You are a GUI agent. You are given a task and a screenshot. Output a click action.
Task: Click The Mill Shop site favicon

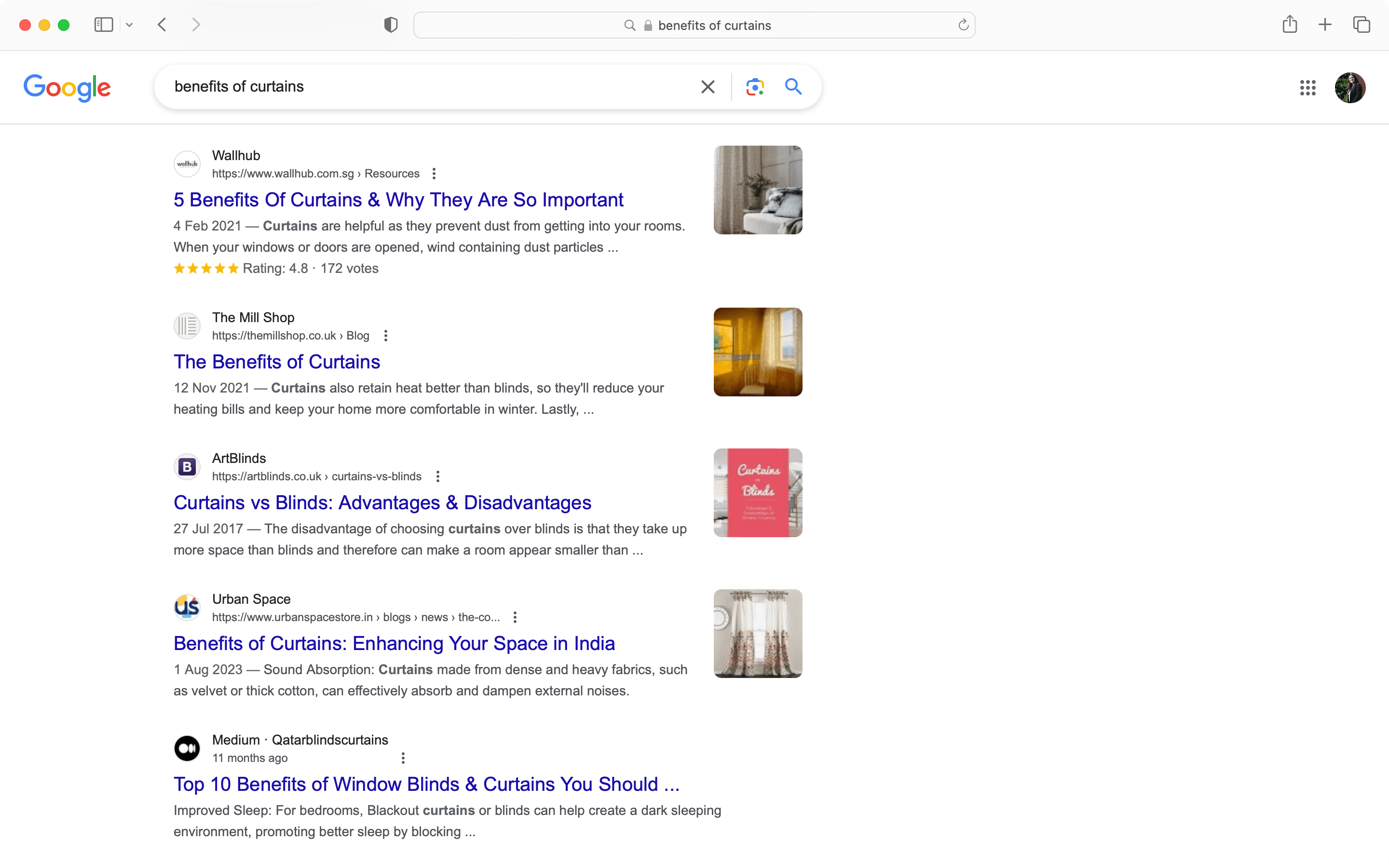tap(187, 326)
